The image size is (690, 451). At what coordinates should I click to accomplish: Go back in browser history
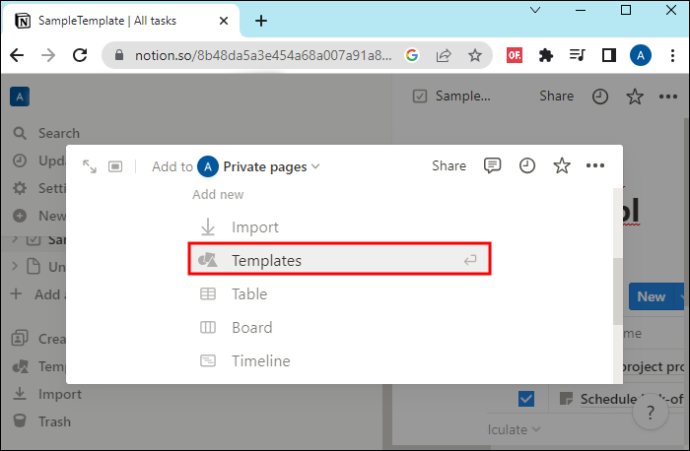pyautogui.click(x=17, y=55)
